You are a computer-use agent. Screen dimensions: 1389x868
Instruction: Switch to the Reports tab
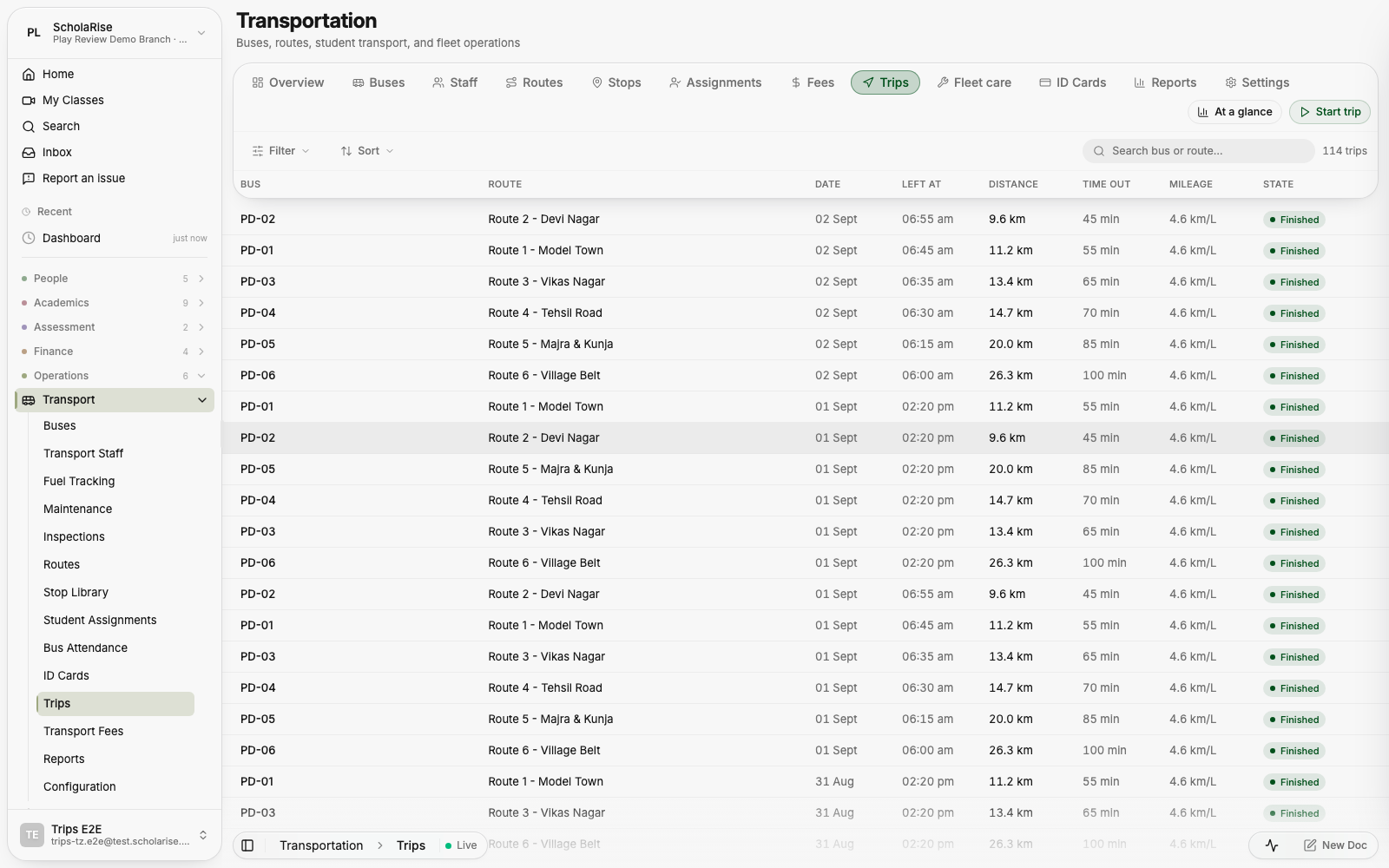pyautogui.click(x=1165, y=82)
